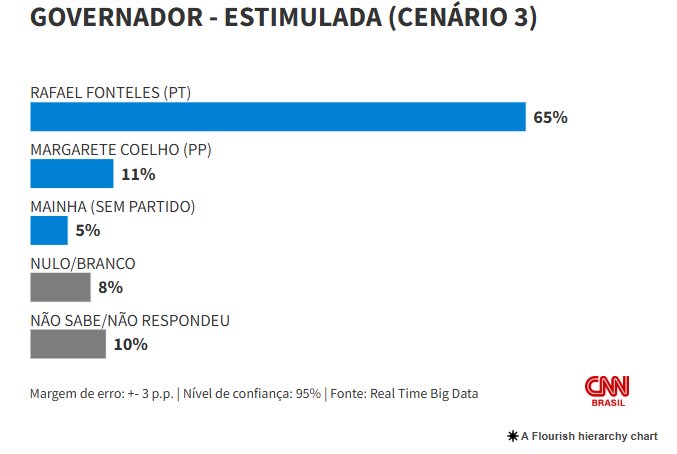Click the short blue Mainha bar
677x454 pixels.
click(49, 231)
